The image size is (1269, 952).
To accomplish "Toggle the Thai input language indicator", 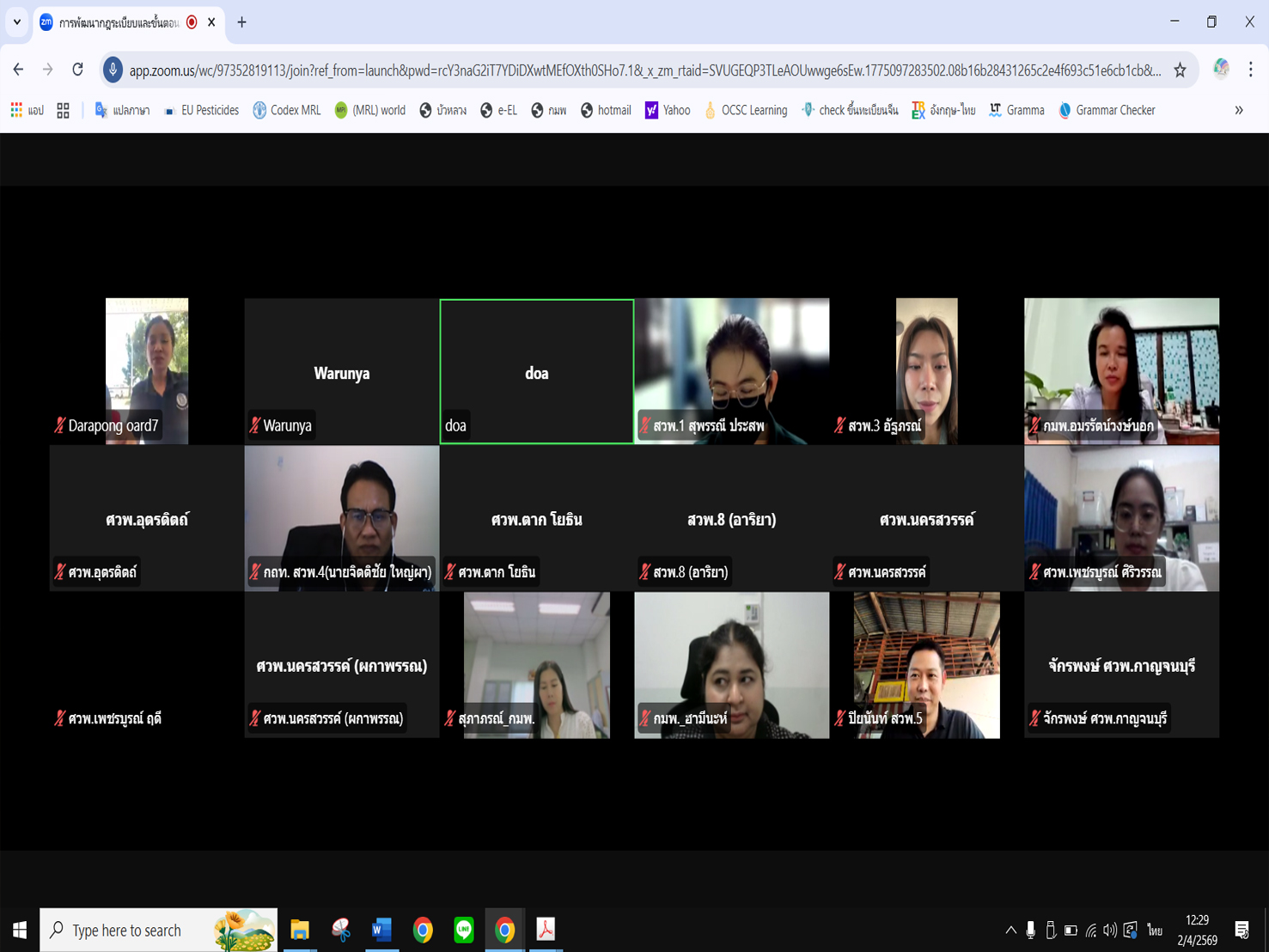I will tap(1154, 930).
